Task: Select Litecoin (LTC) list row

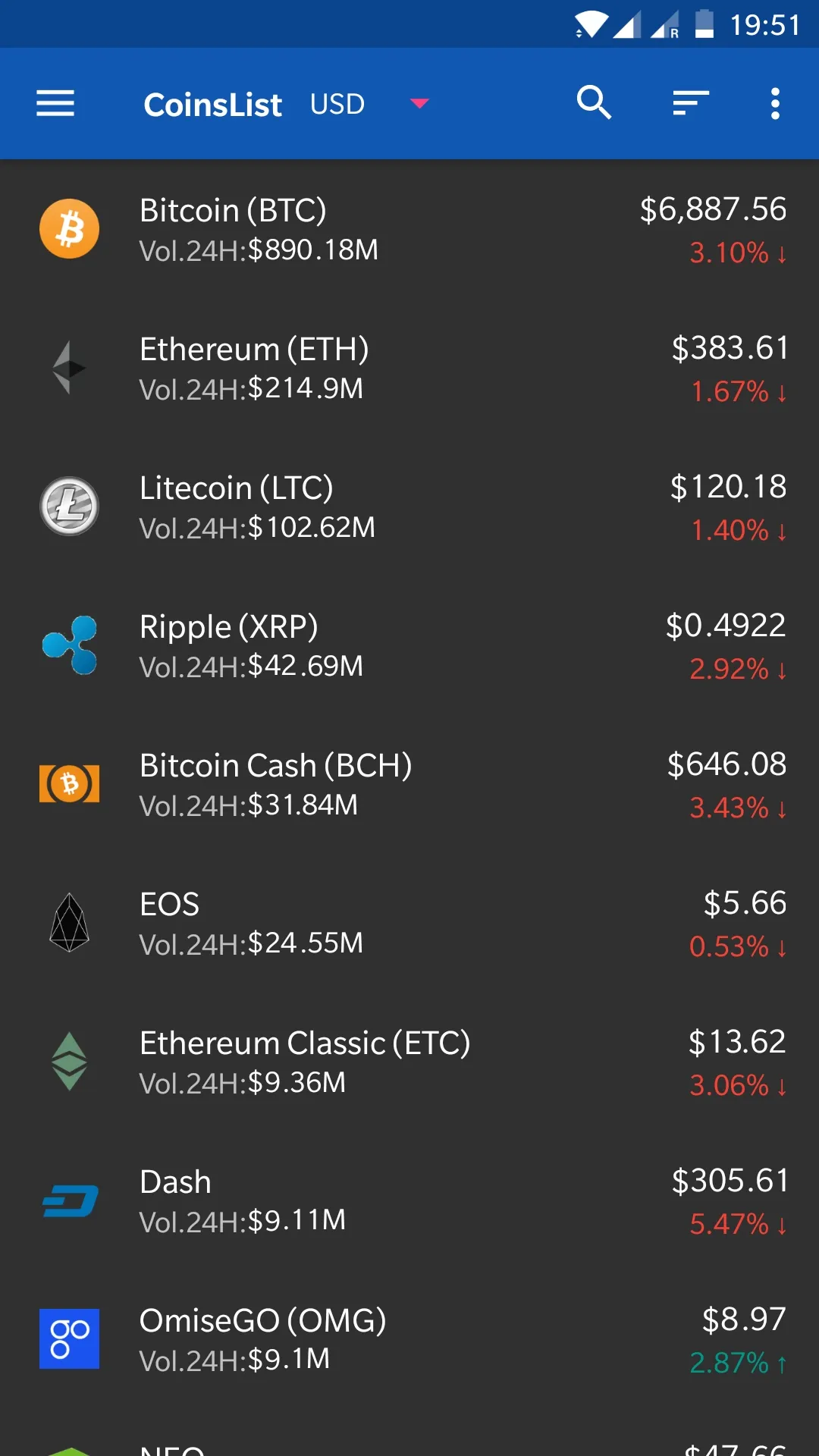Action: click(409, 507)
